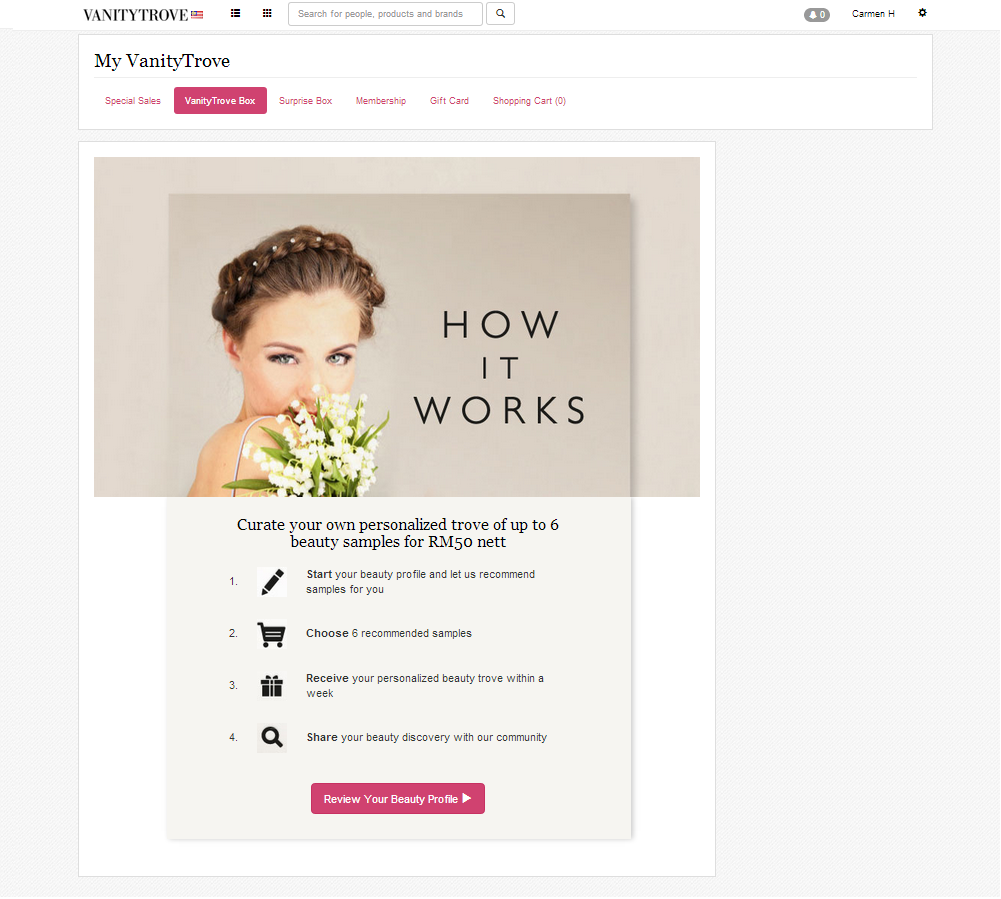Click the shopping cart icon for step 2
The image size is (1001, 899).
tap(272, 634)
